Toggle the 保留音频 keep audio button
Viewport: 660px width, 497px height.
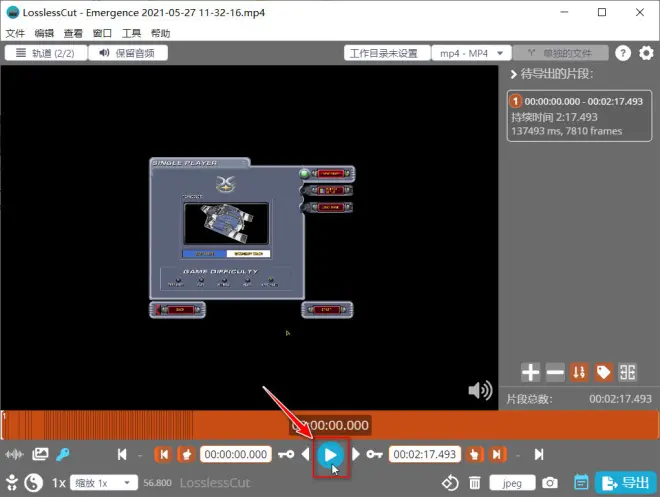(x=128, y=53)
